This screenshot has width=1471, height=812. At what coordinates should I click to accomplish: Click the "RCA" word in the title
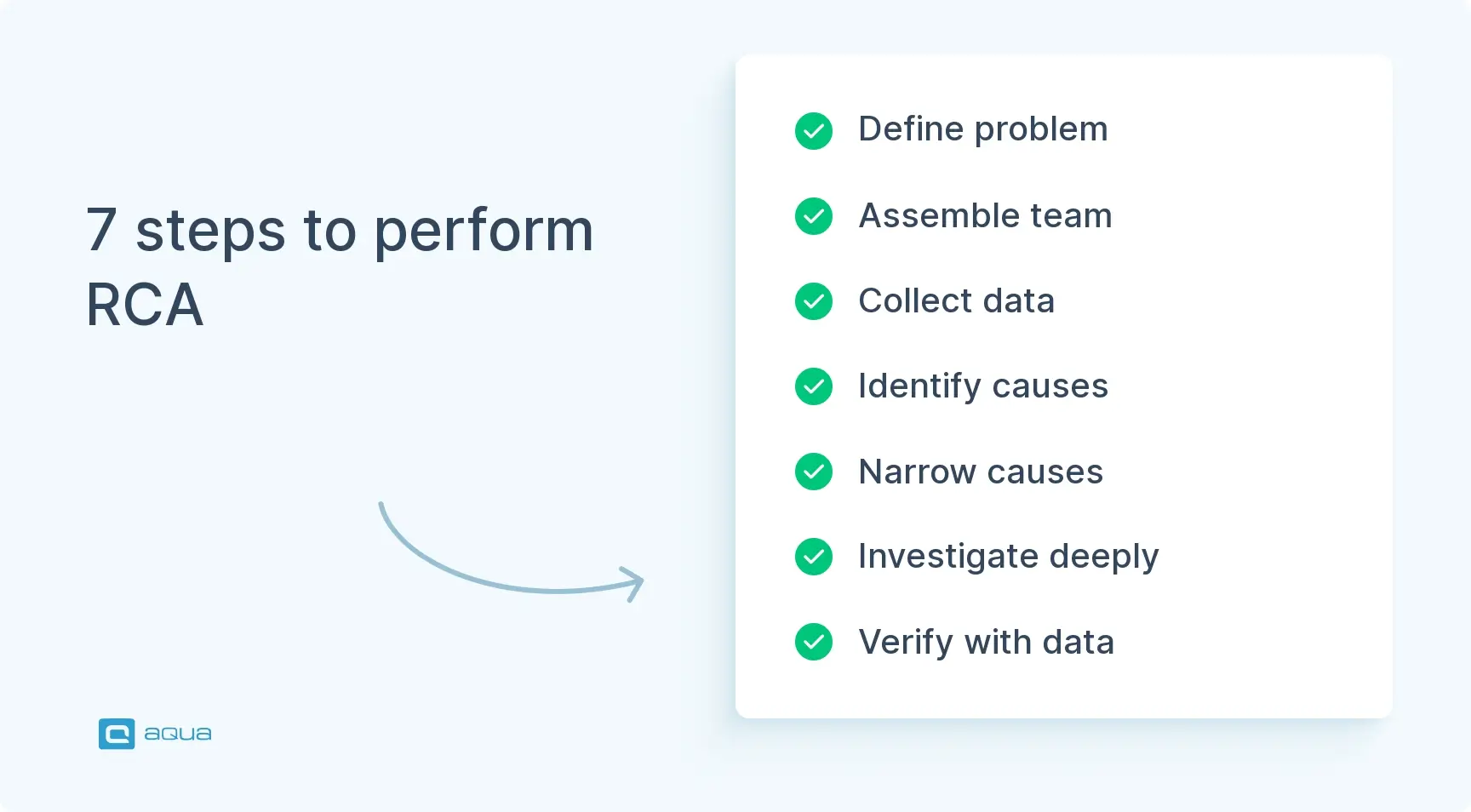tap(145, 305)
